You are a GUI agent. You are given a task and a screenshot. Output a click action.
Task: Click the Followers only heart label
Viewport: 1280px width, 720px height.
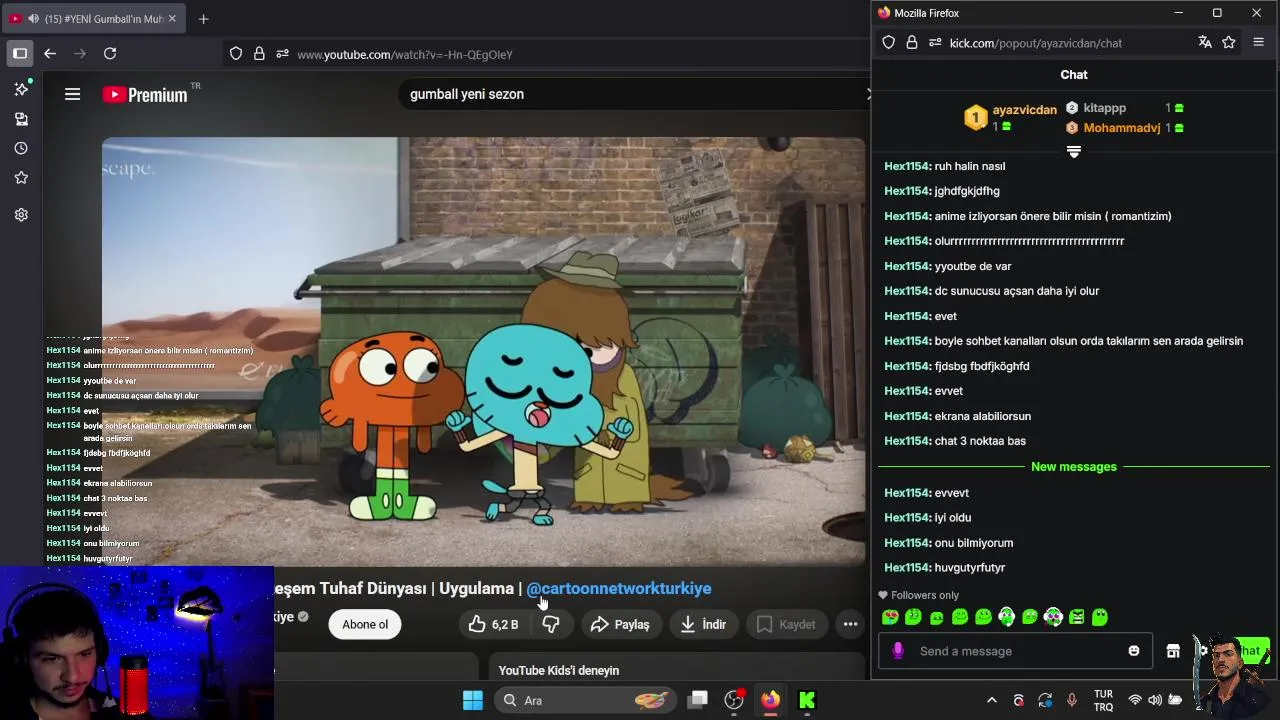(917, 595)
